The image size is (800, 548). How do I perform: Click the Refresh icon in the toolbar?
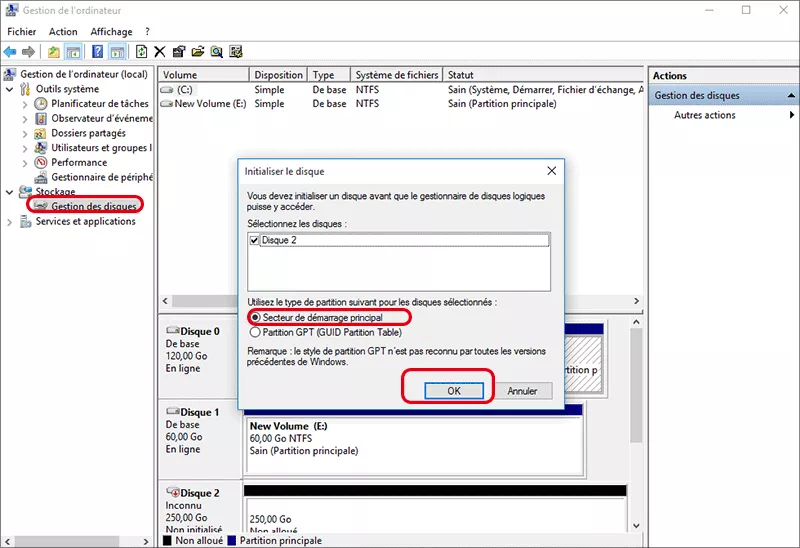[142, 51]
